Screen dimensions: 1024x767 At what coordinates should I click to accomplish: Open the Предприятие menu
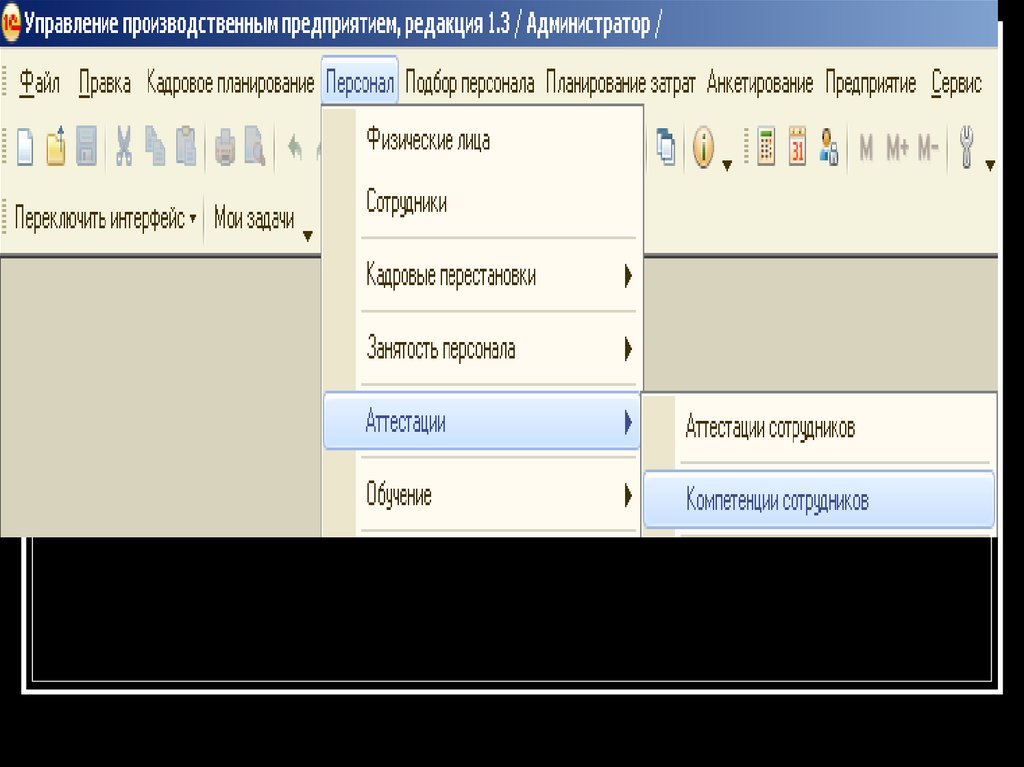871,84
